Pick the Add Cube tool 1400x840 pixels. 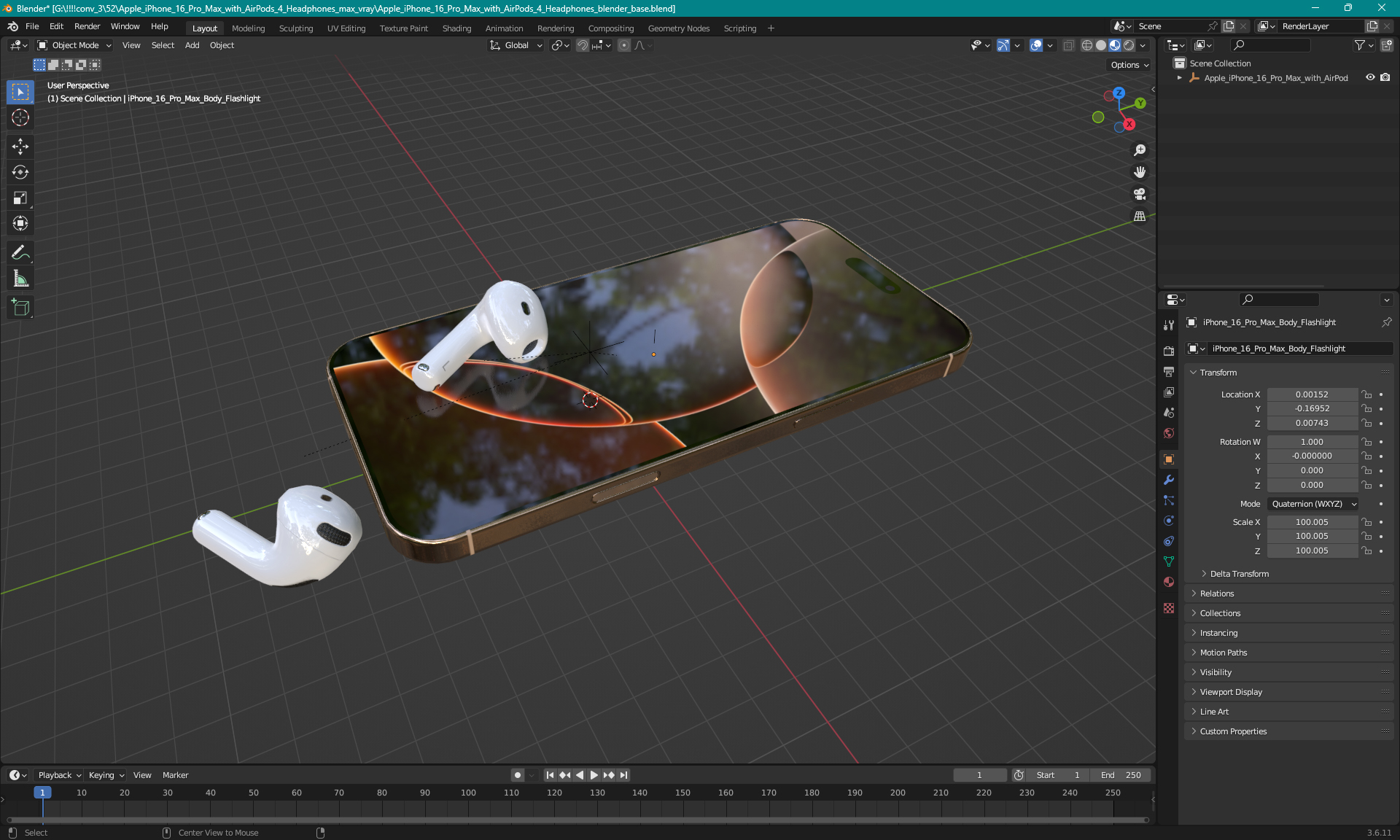pos(20,308)
